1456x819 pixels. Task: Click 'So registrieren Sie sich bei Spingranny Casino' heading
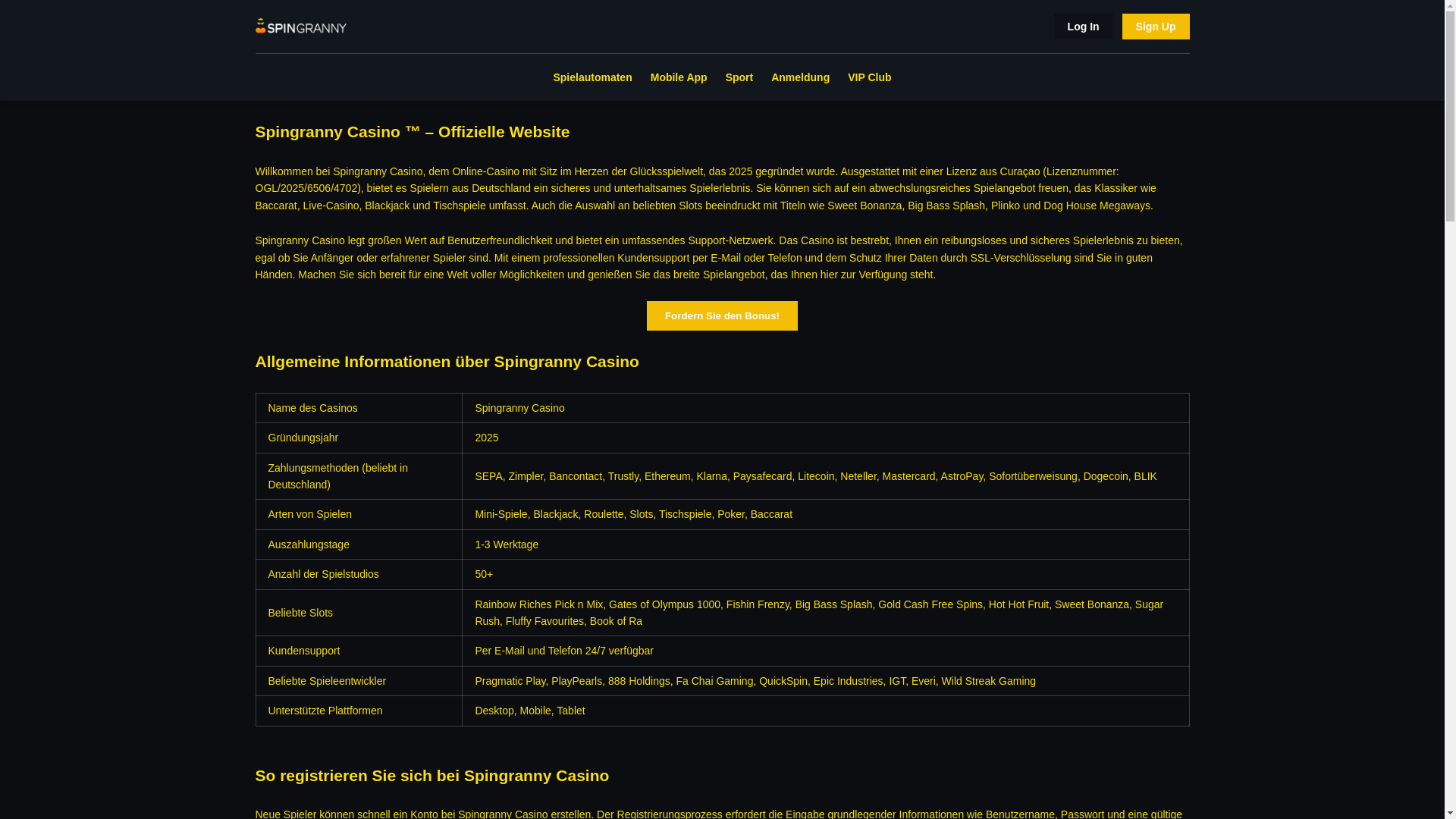[431, 776]
